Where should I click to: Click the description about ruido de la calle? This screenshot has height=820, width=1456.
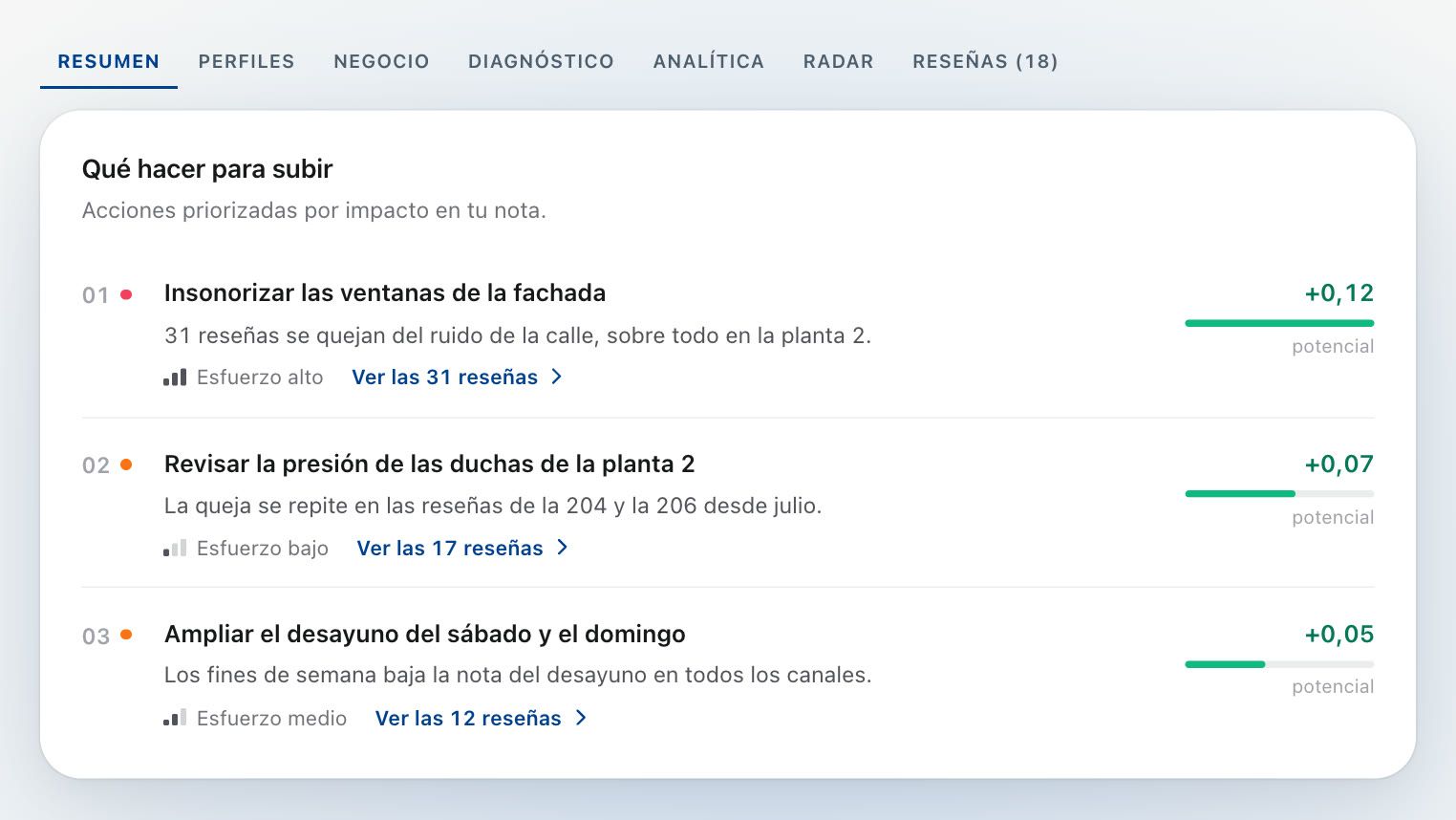(518, 335)
